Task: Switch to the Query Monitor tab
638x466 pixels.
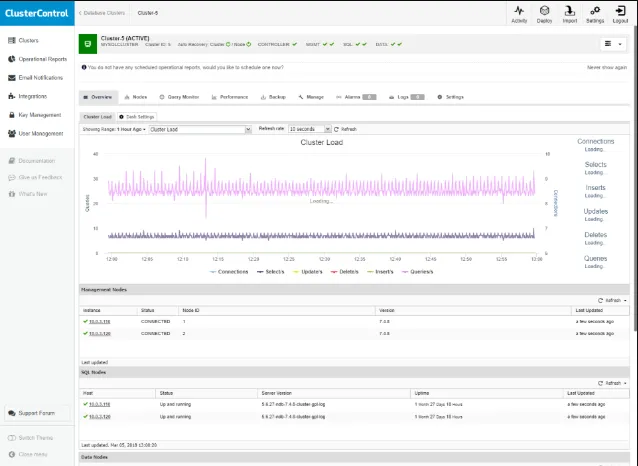Action: [179, 97]
